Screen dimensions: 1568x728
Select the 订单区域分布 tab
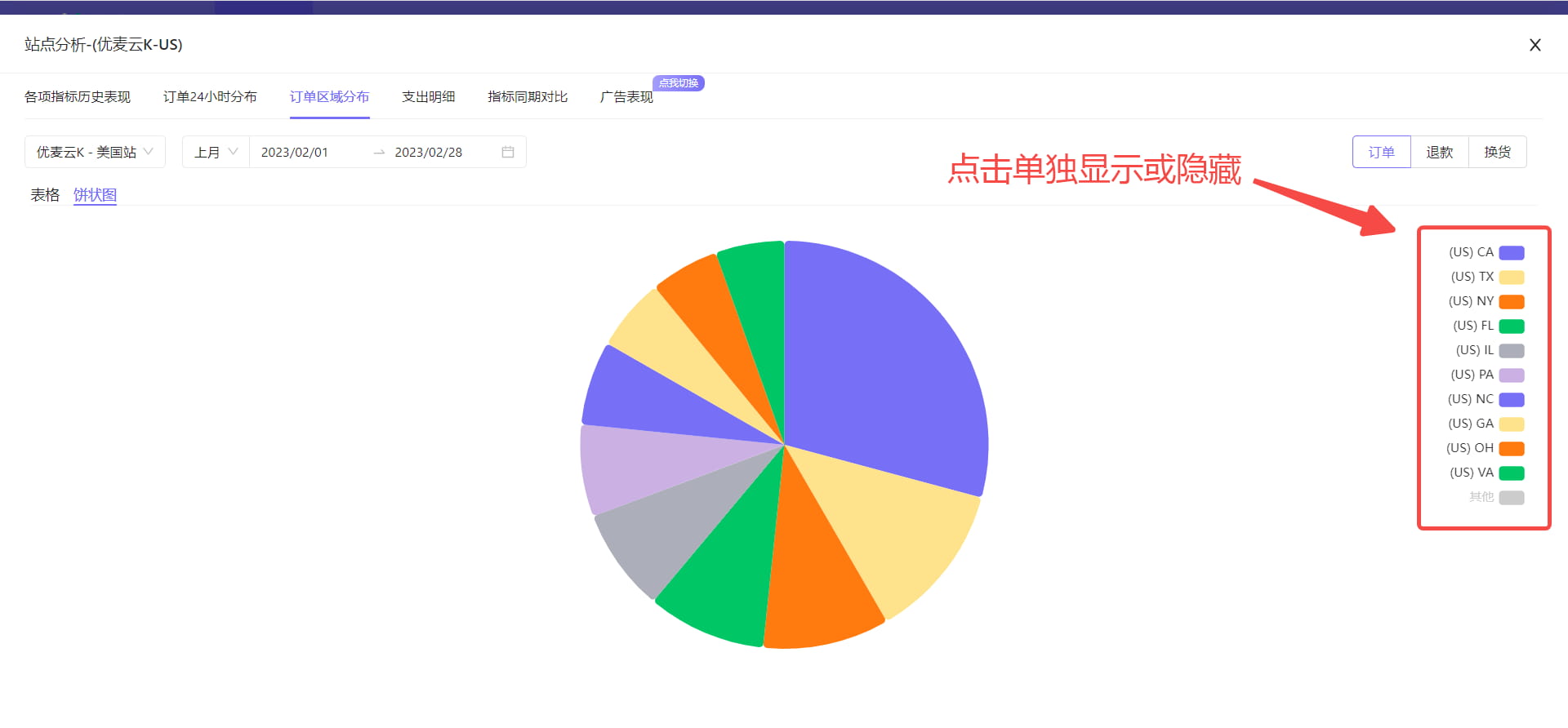[x=329, y=97]
